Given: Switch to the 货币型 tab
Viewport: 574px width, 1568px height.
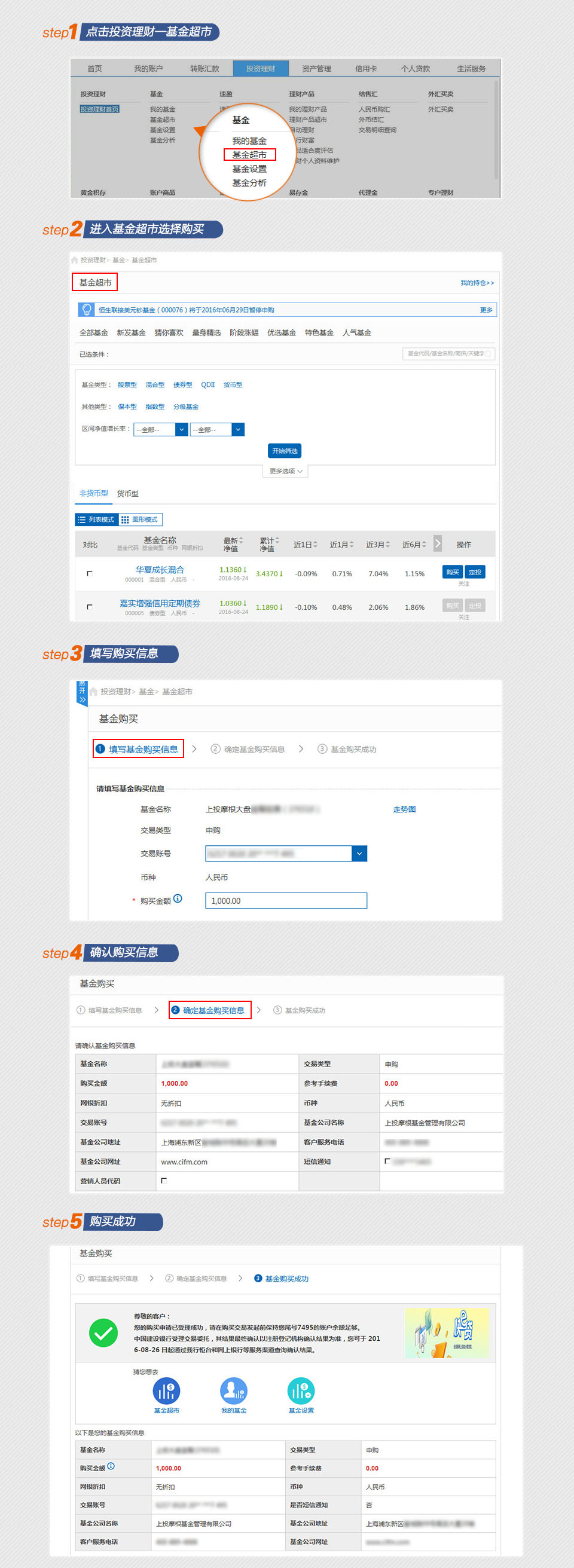Looking at the screenshot, I should pos(128,493).
